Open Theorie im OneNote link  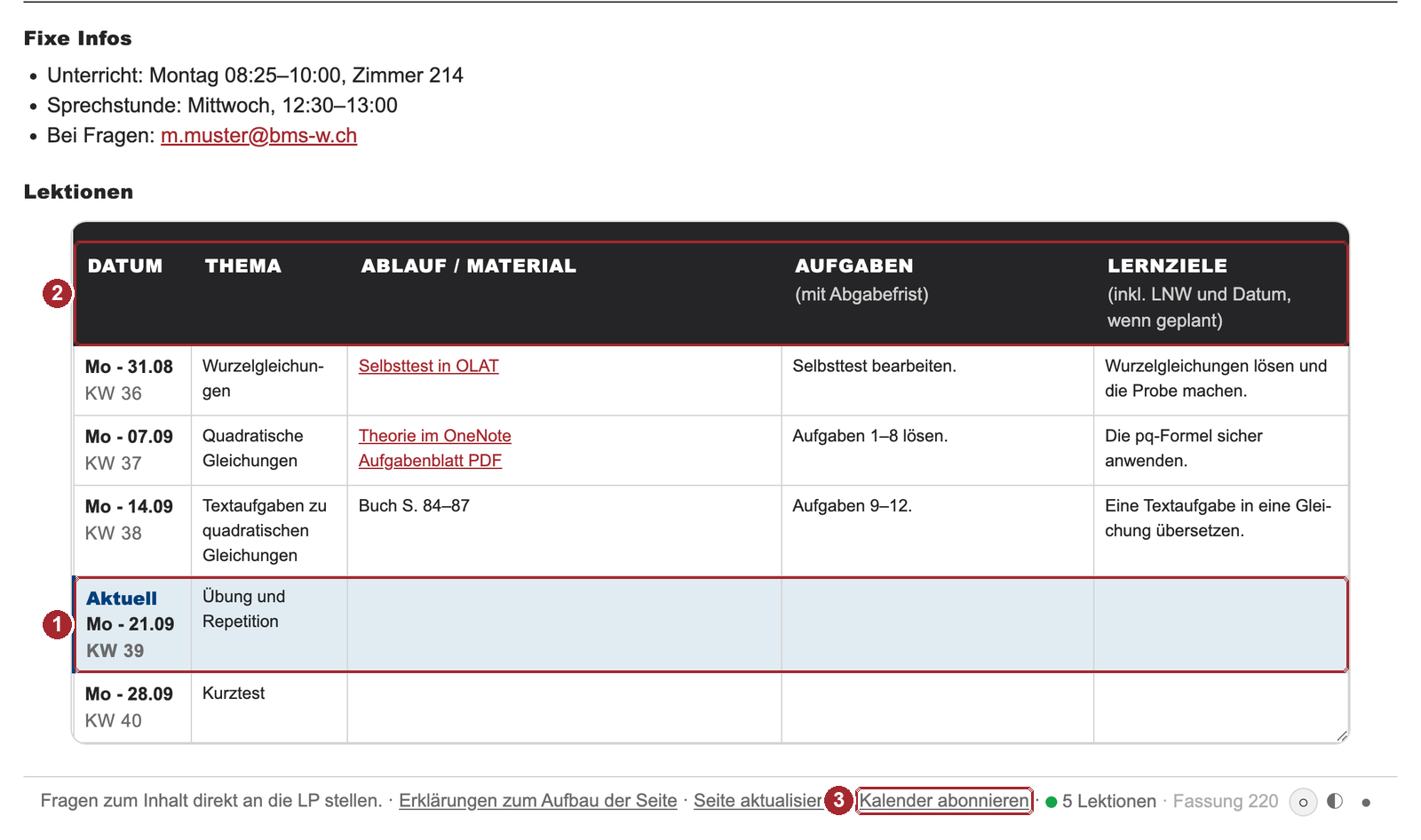[434, 436]
